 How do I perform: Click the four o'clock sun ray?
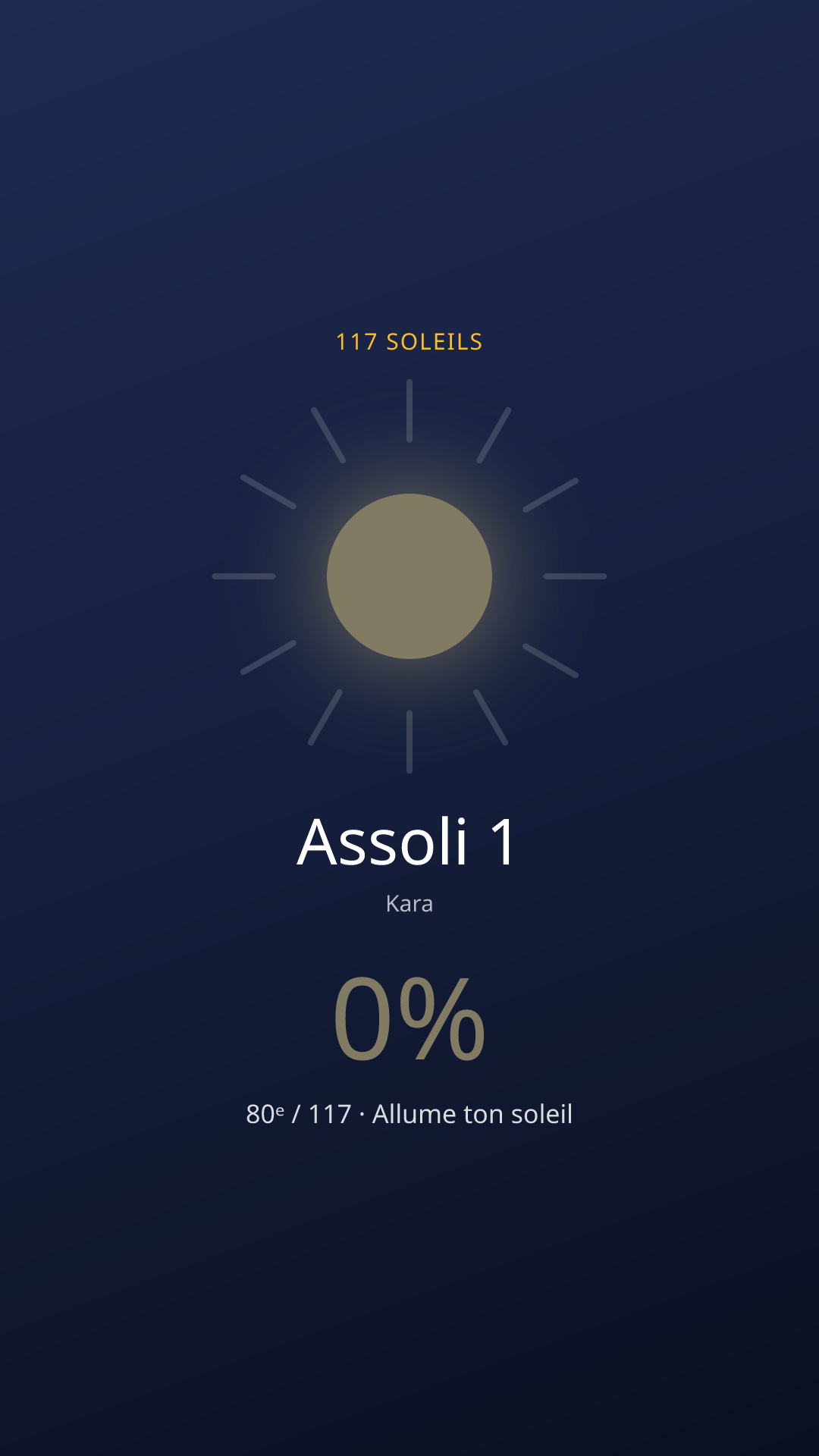pyautogui.click(x=551, y=661)
